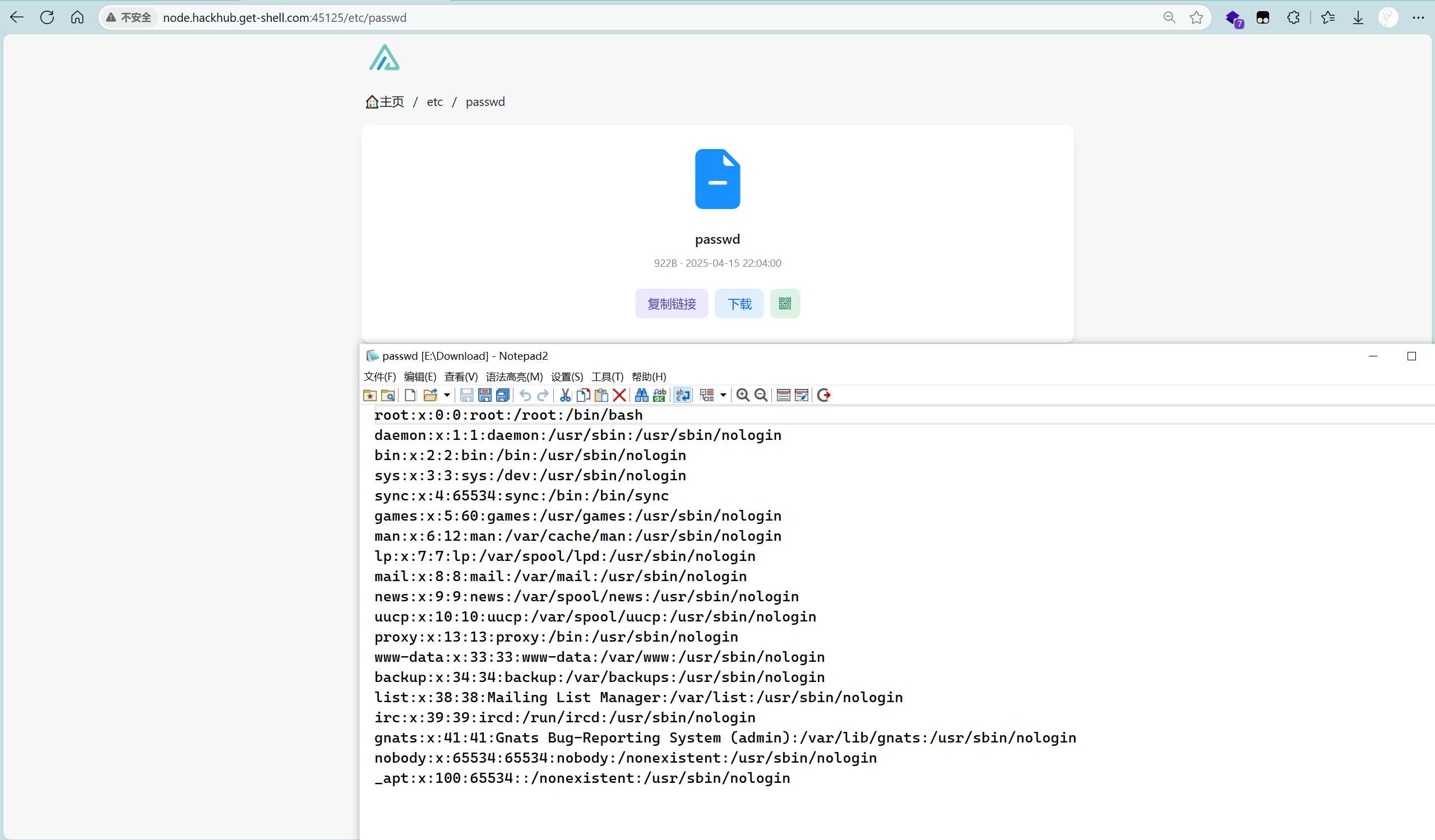Click the new blank document icon
Viewport: 1435px width, 840px height.
click(410, 395)
